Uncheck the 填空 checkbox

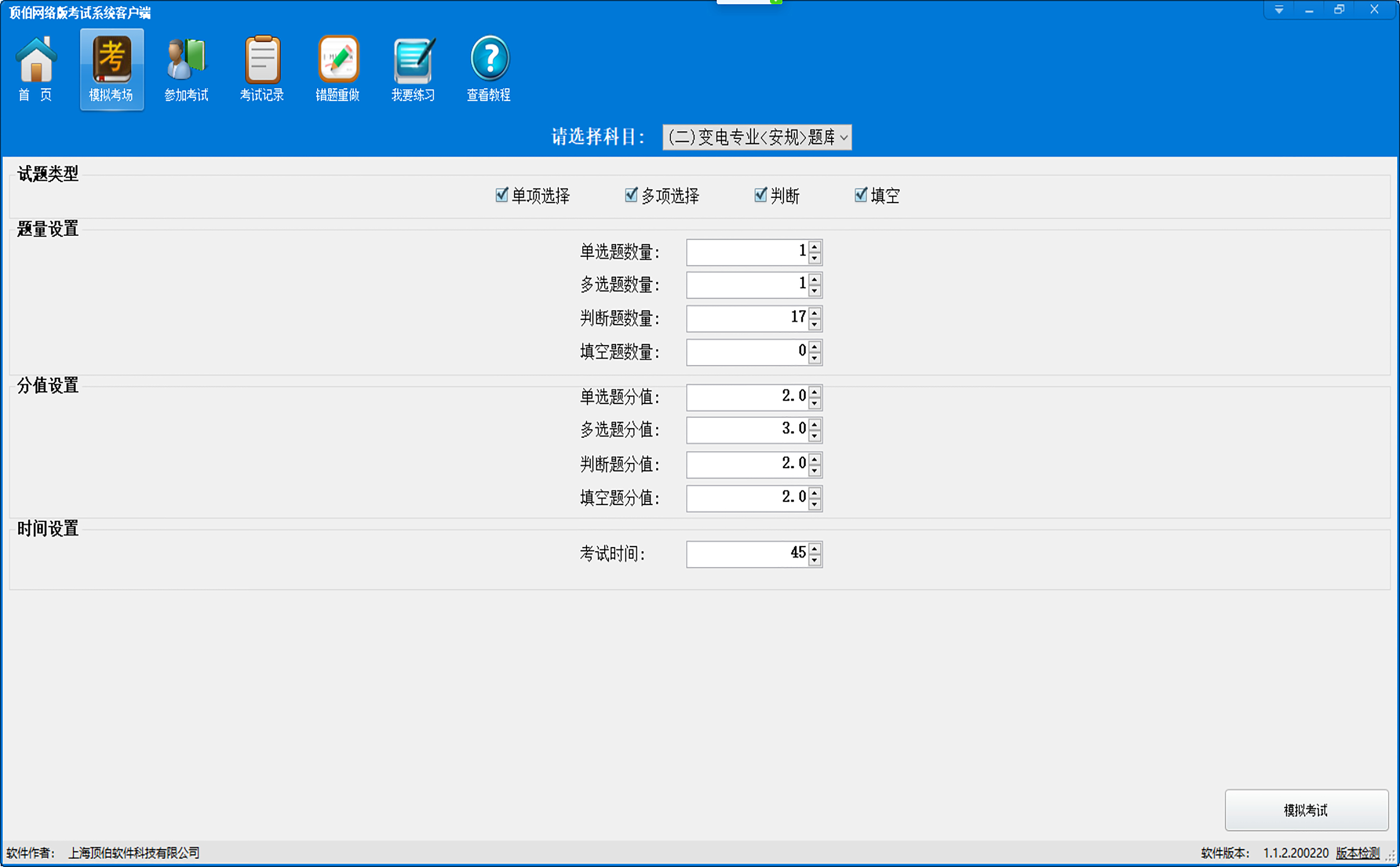(x=861, y=195)
